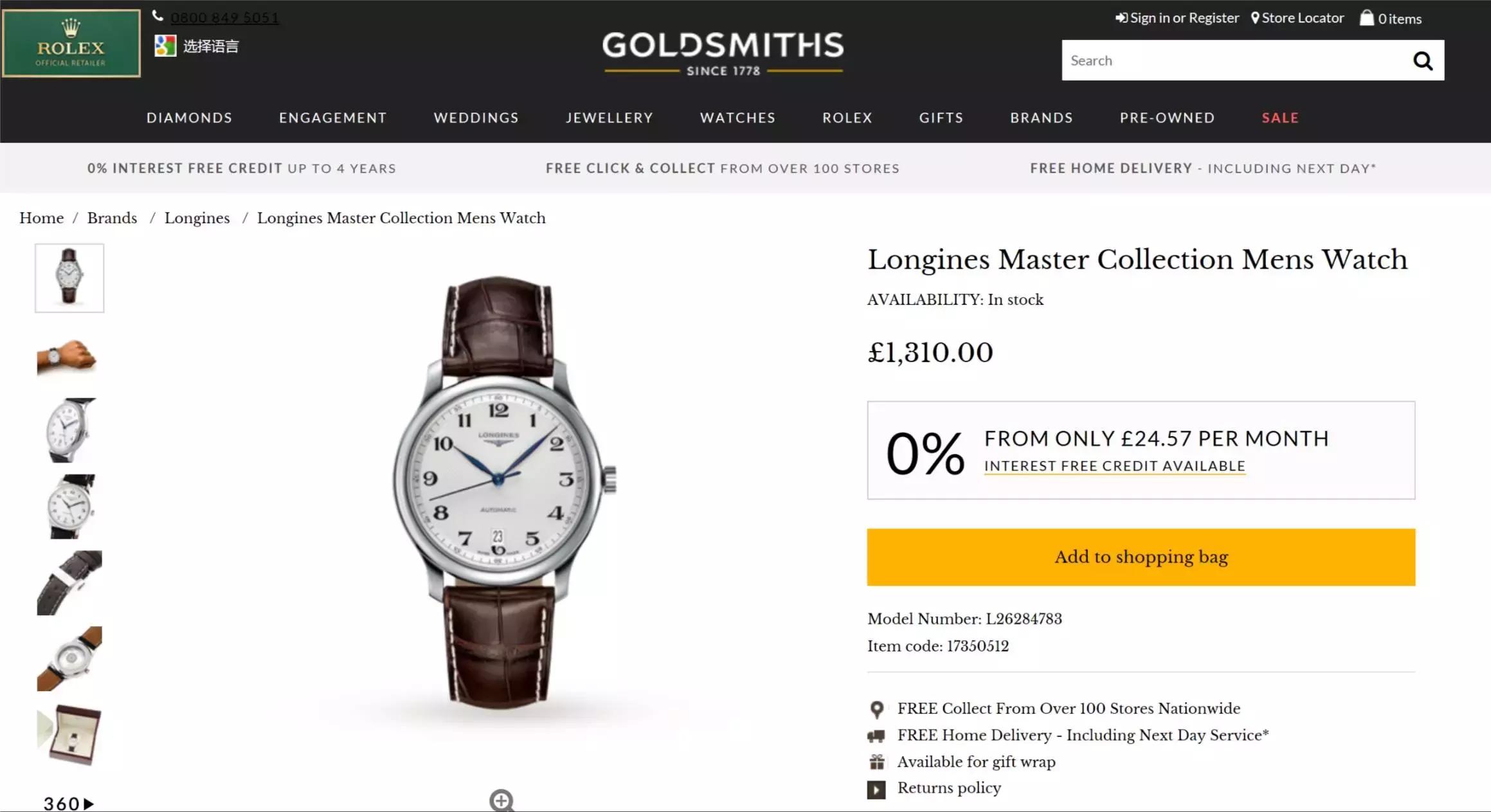The height and width of the screenshot is (812, 1491).
Task: Play the 360 view
Action: (69, 804)
